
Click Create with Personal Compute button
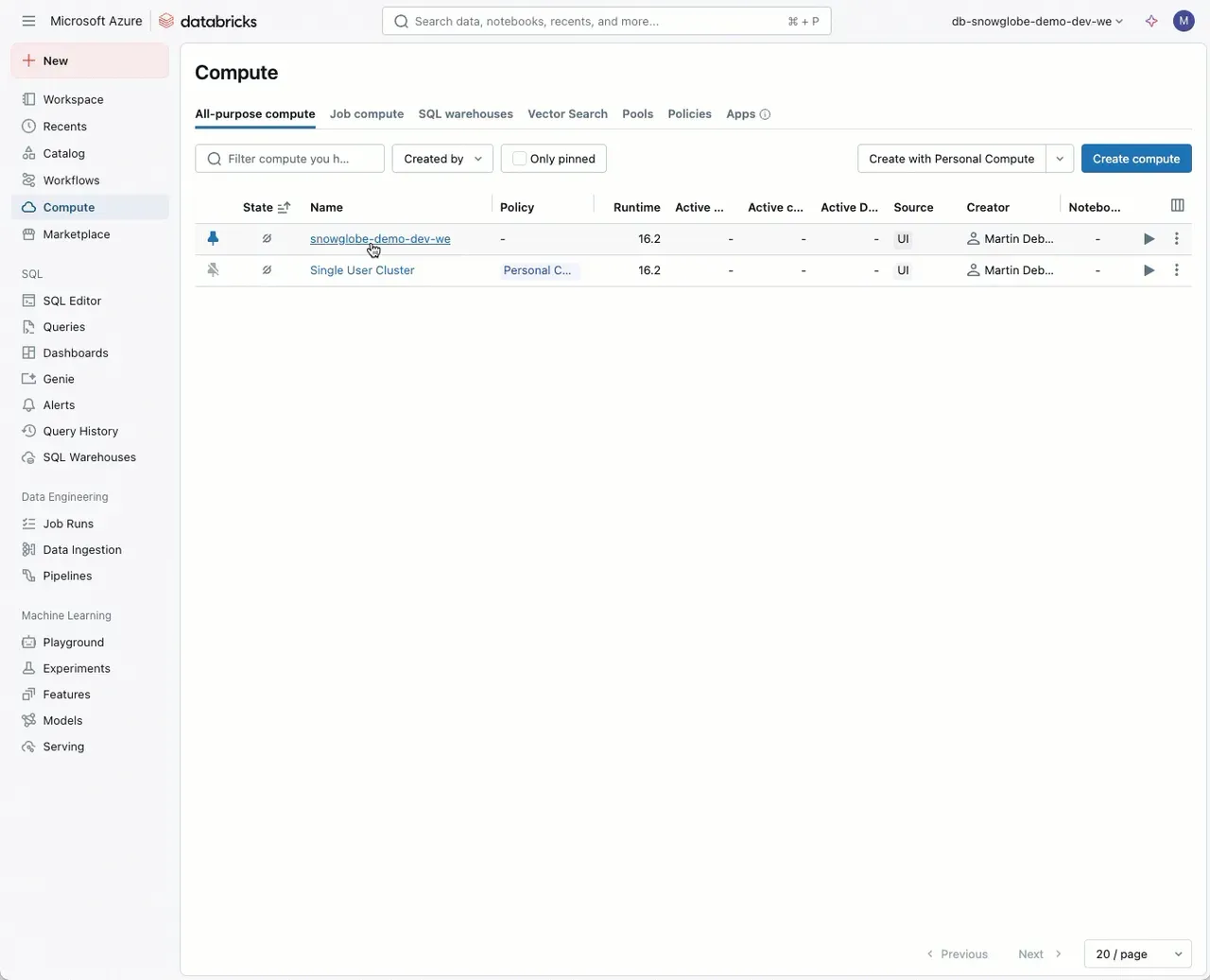952,159
